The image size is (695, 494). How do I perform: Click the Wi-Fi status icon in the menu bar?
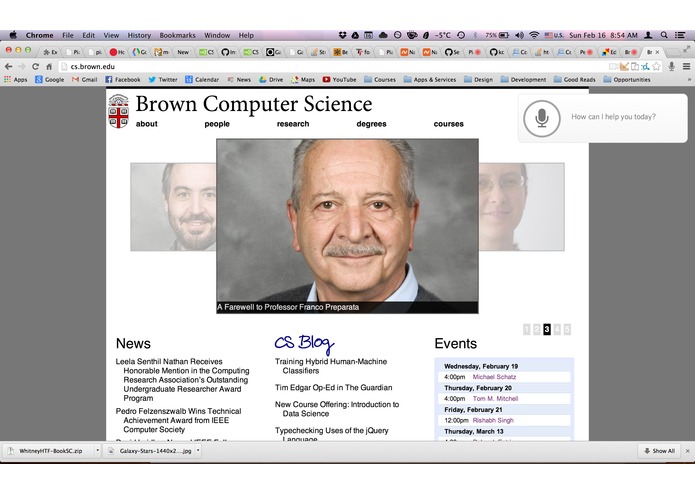tap(534, 35)
